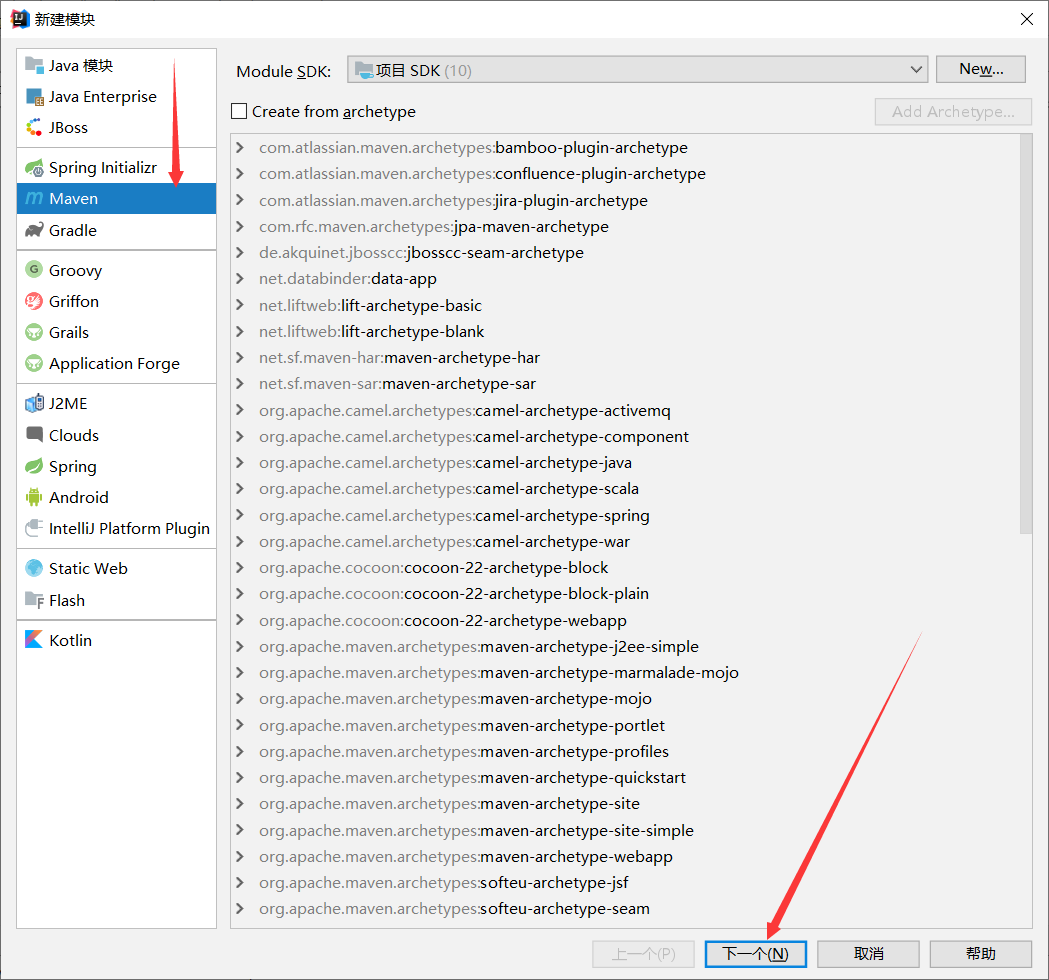The height and width of the screenshot is (980, 1049).
Task: Select Android module type
Action: point(116,497)
